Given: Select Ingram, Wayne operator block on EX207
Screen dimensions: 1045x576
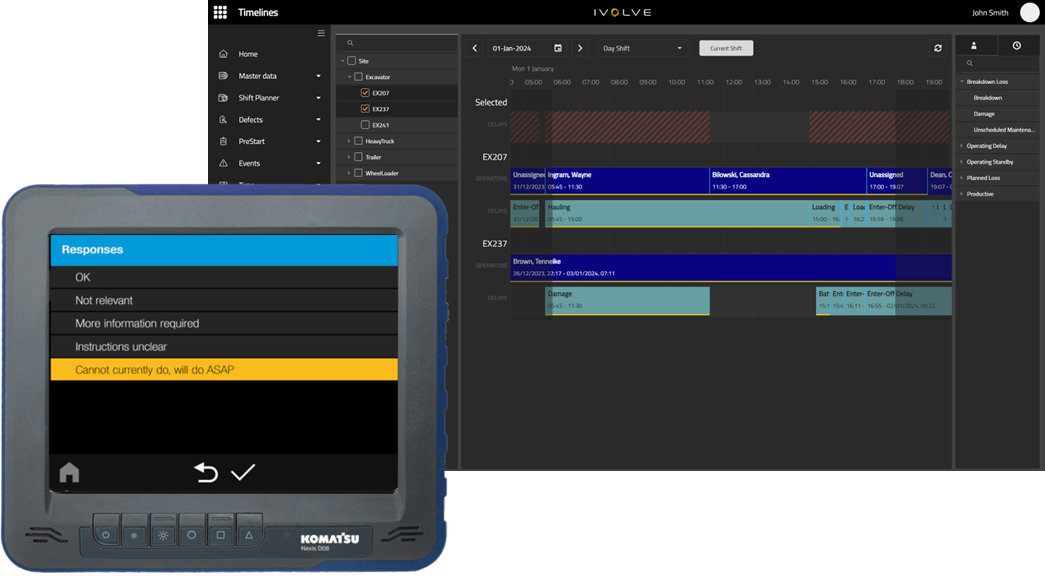Looking at the screenshot, I should pos(627,181).
